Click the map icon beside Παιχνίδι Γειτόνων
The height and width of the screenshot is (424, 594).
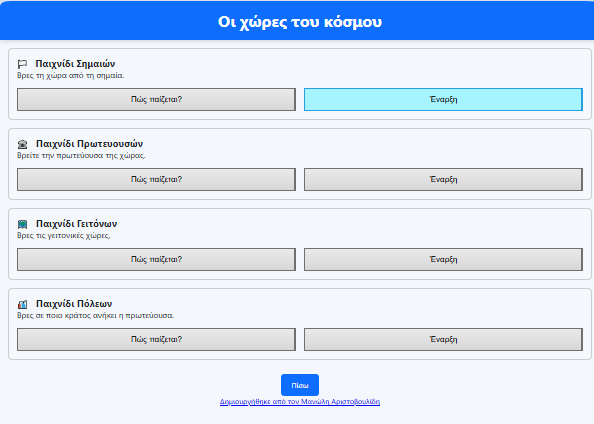(22, 224)
